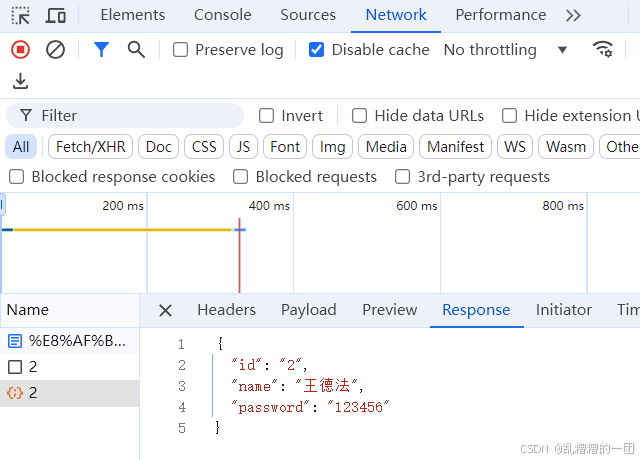Filter by Media requests
Screen dimensions: 640x460
[386, 147]
